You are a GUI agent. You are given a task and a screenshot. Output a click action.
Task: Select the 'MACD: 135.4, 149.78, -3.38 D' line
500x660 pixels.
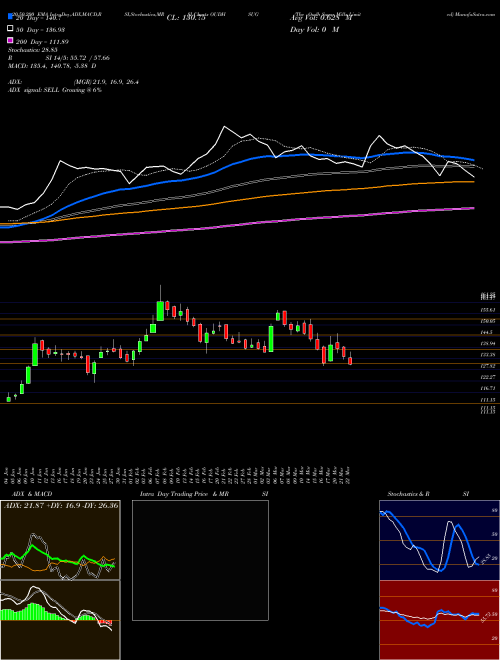coord(52,66)
